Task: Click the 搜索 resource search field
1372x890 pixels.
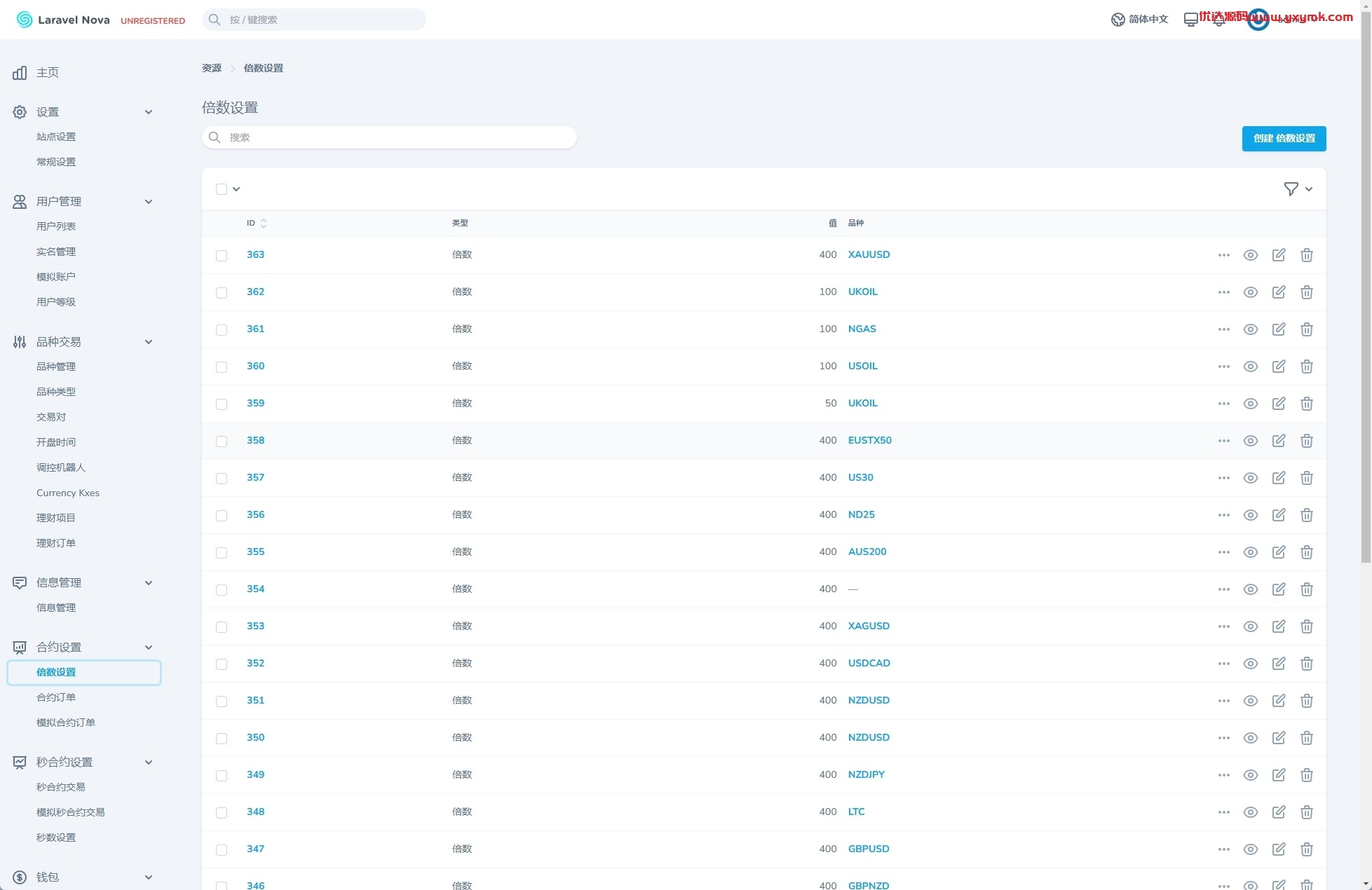Action: 389,137
